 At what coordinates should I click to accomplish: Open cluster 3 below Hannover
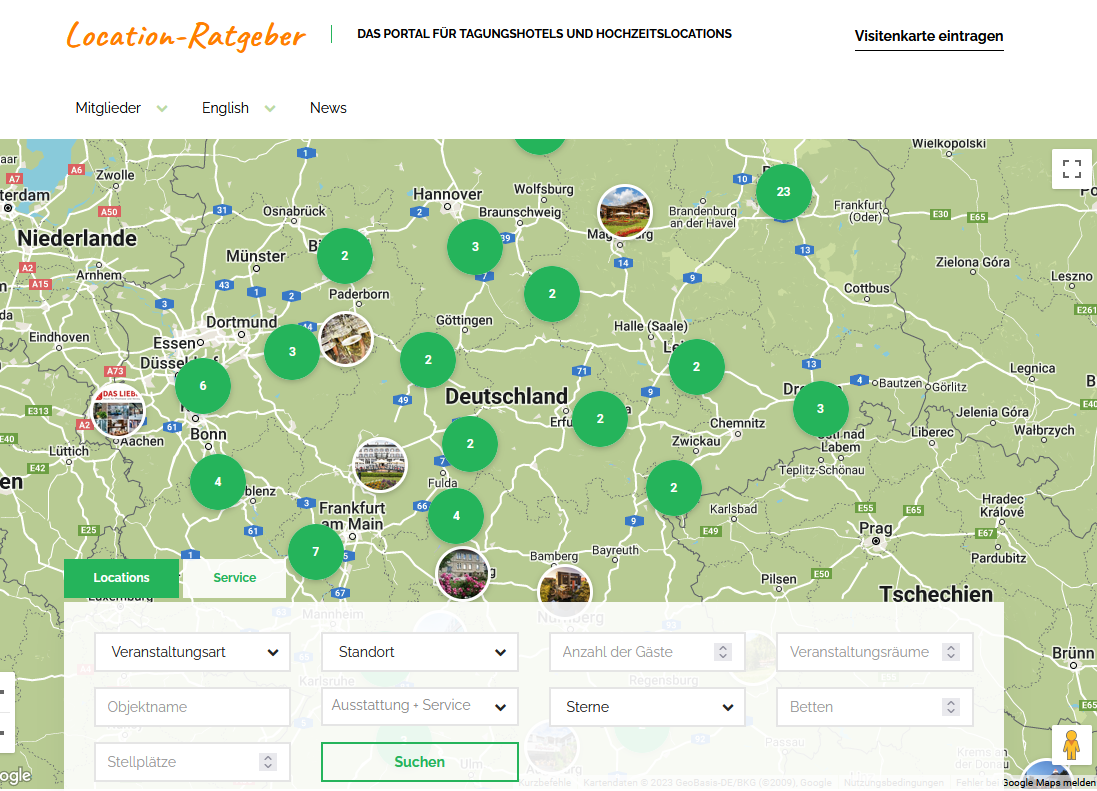475,247
